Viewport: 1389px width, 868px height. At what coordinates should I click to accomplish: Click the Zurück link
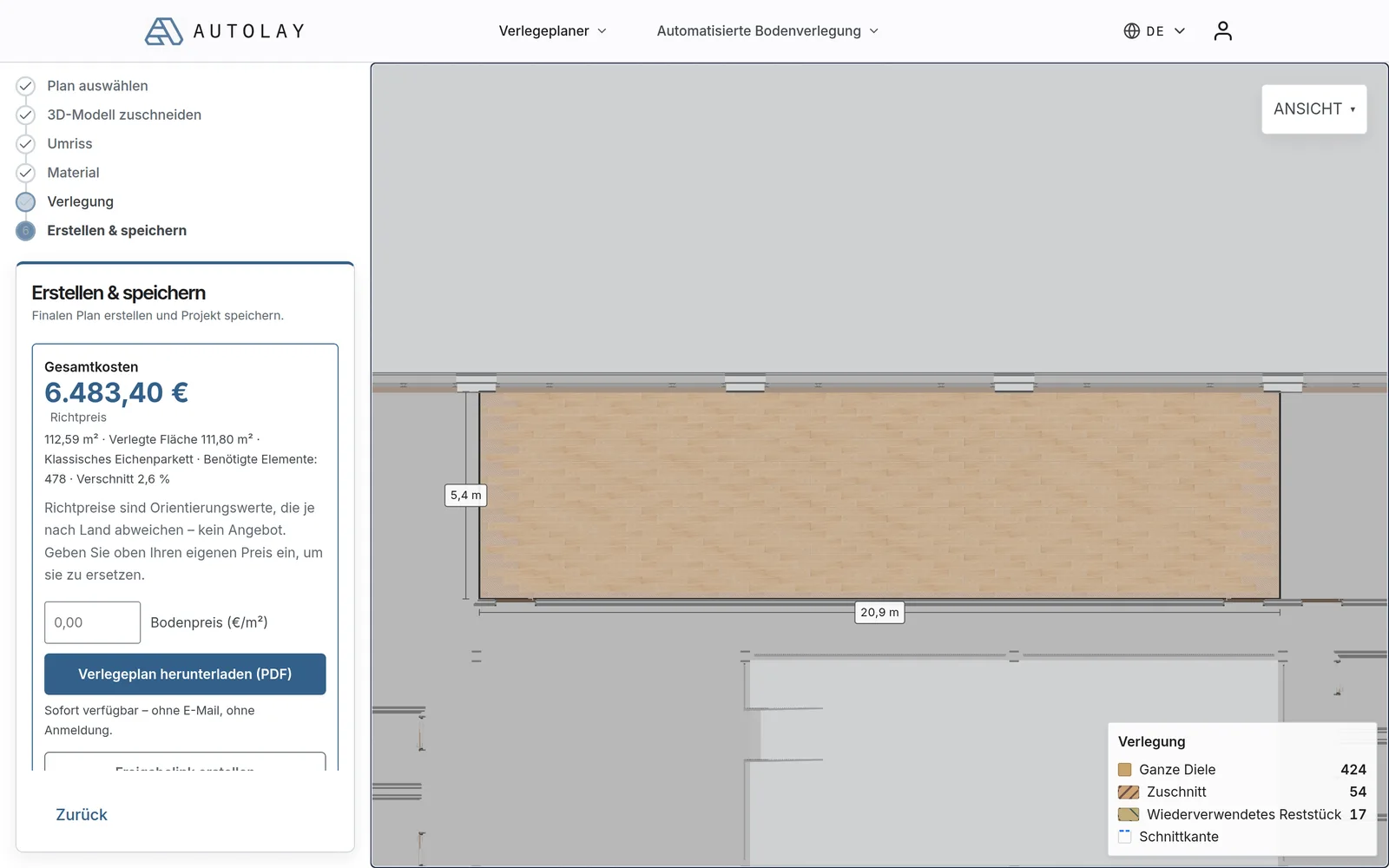(82, 815)
